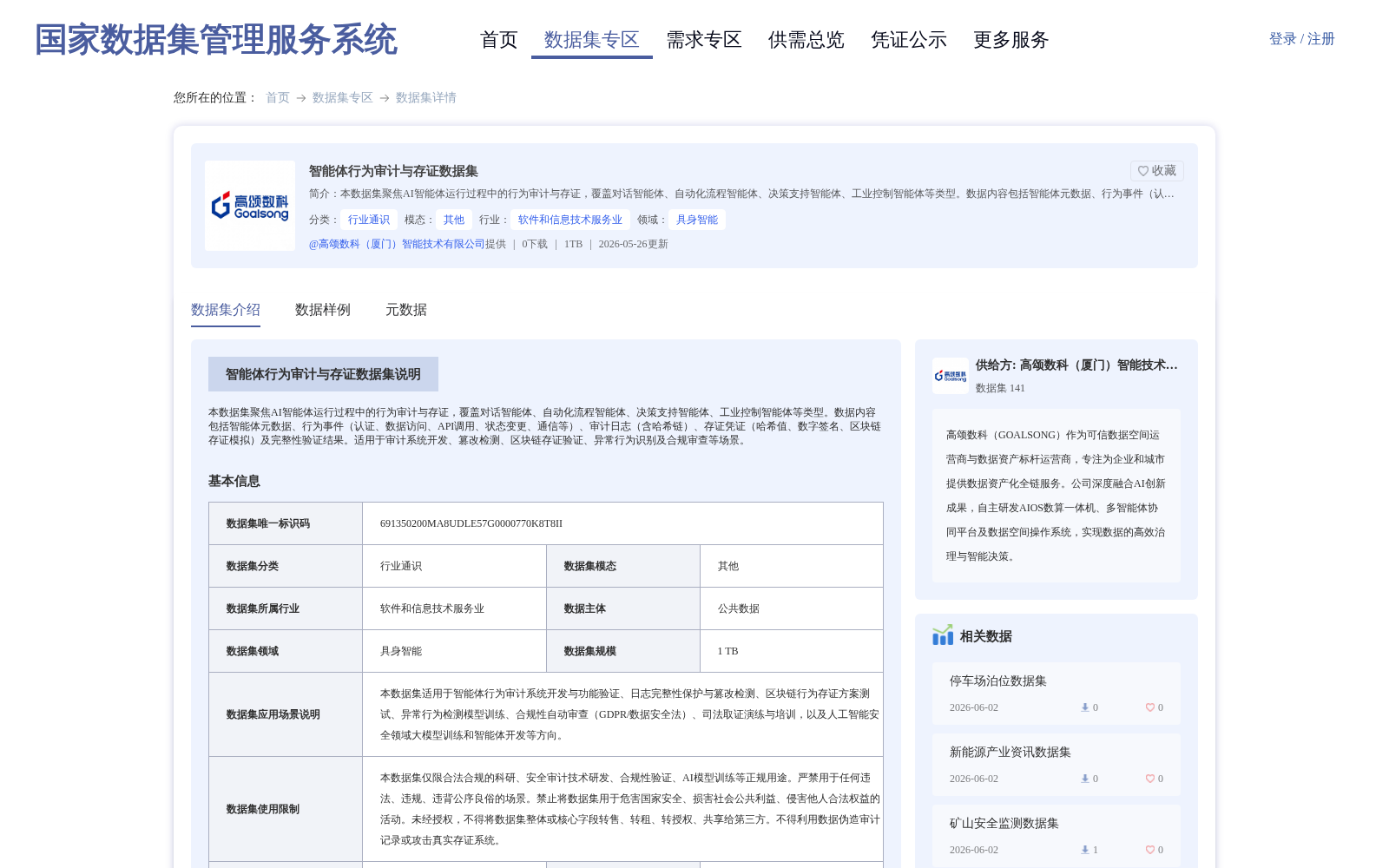This screenshot has height=868, width=1389.
Task: Open 凭证公示 navigation item
Action: click(x=909, y=40)
